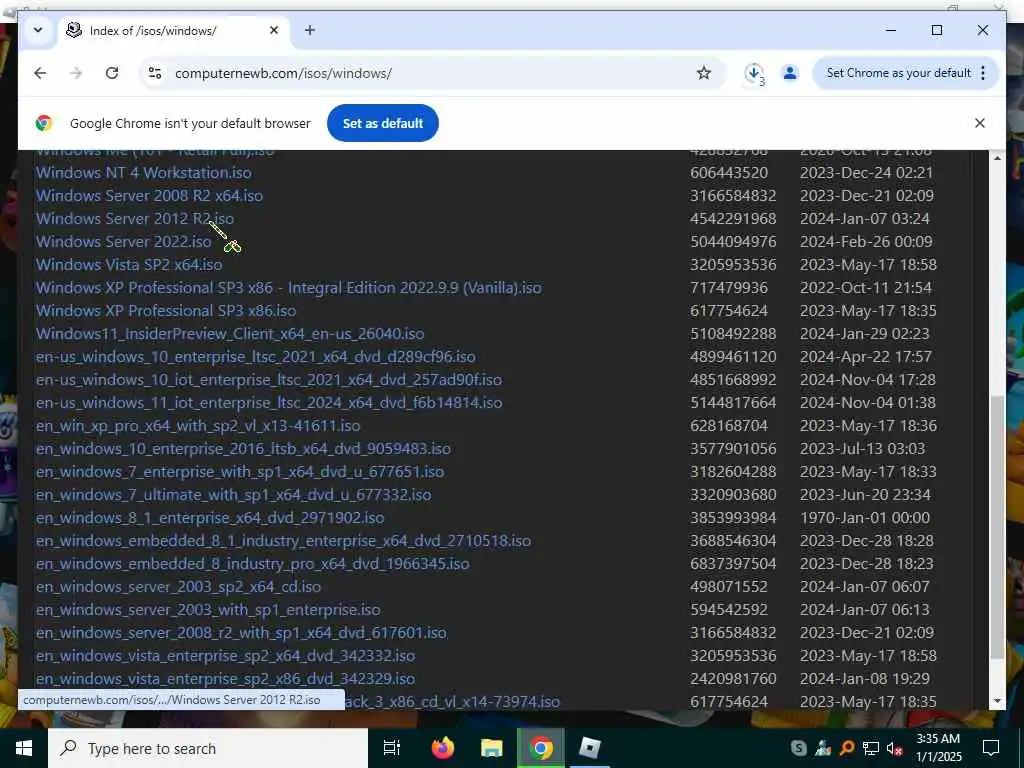The width and height of the screenshot is (1024, 768).
Task: Open the Chrome profile icon
Action: 790,73
